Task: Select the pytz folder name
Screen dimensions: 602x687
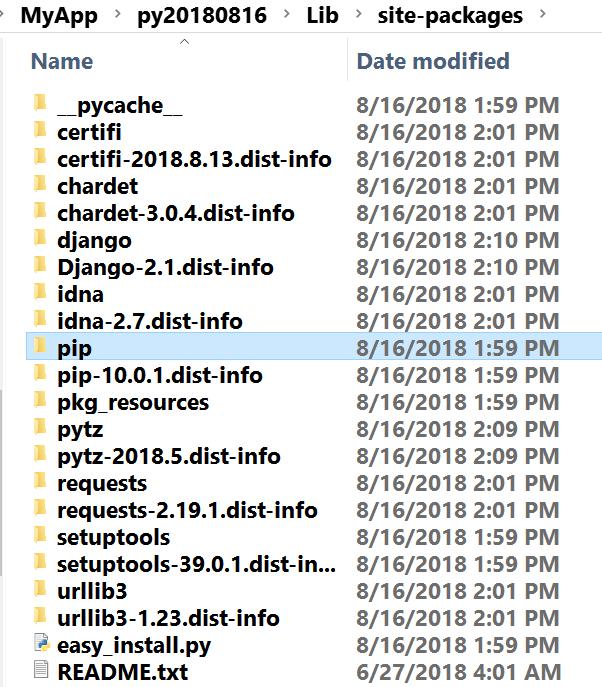Action: tap(80, 430)
